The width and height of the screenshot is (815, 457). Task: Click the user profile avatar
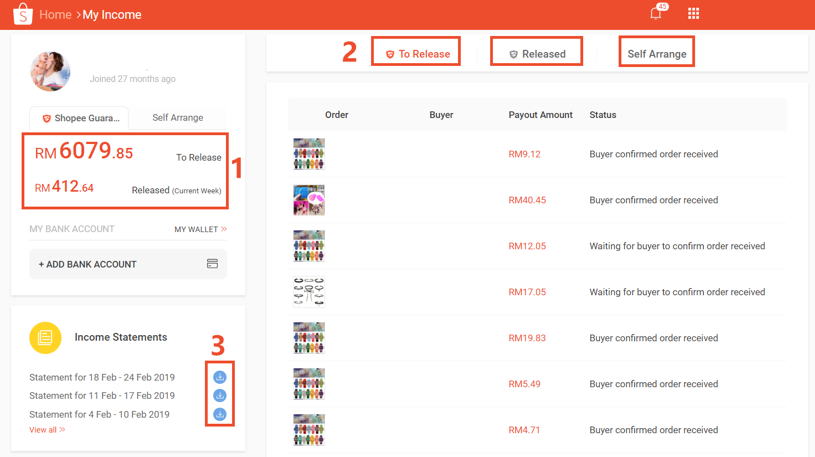pos(50,71)
